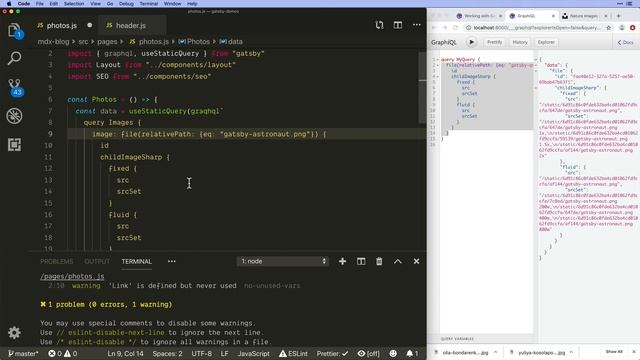Add a new terminal with plus icon
Image resolution: width=640 pixels, height=360 pixels.
pos(342,261)
